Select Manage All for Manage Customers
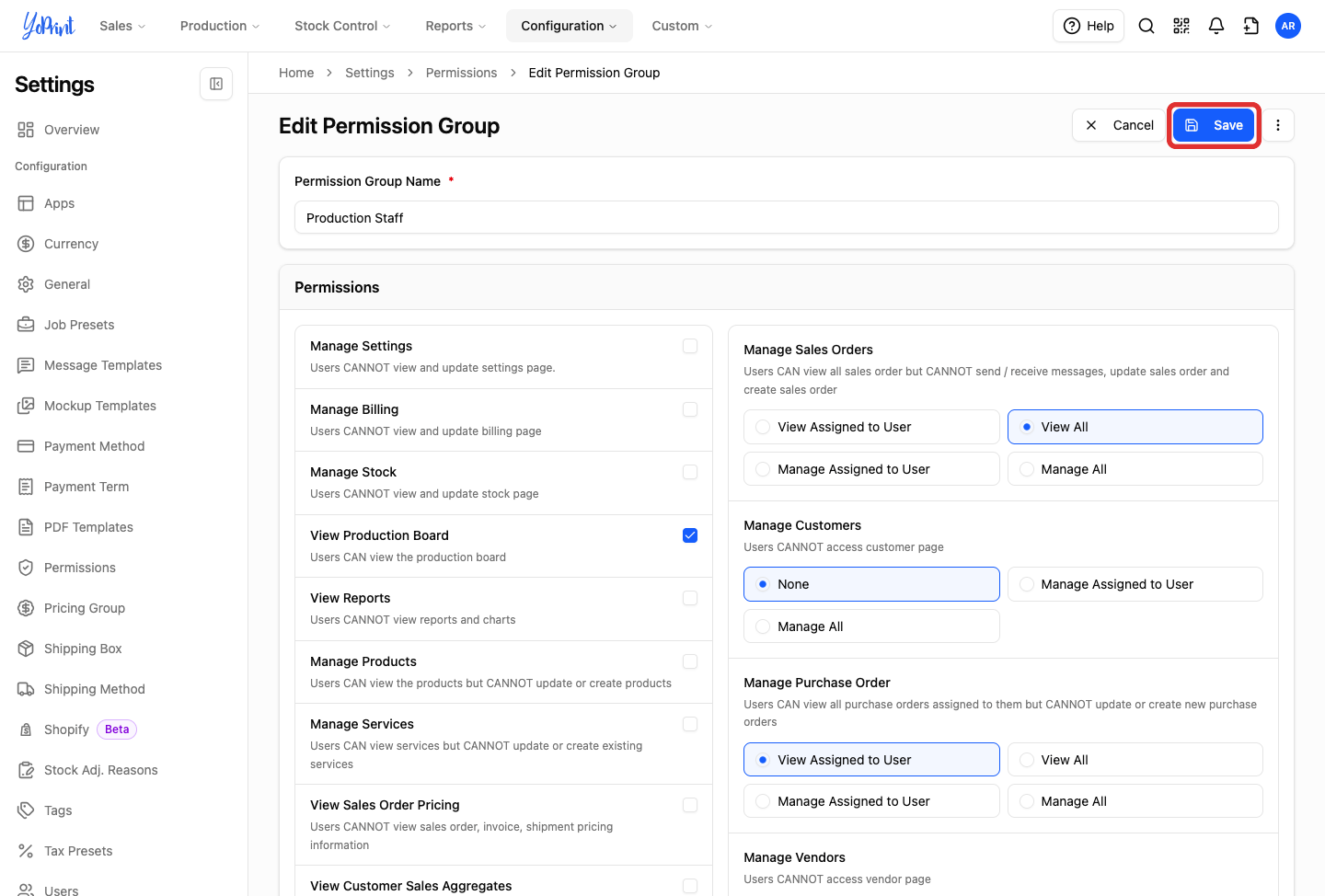The height and width of the screenshot is (896, 1325). click(871, 626)
